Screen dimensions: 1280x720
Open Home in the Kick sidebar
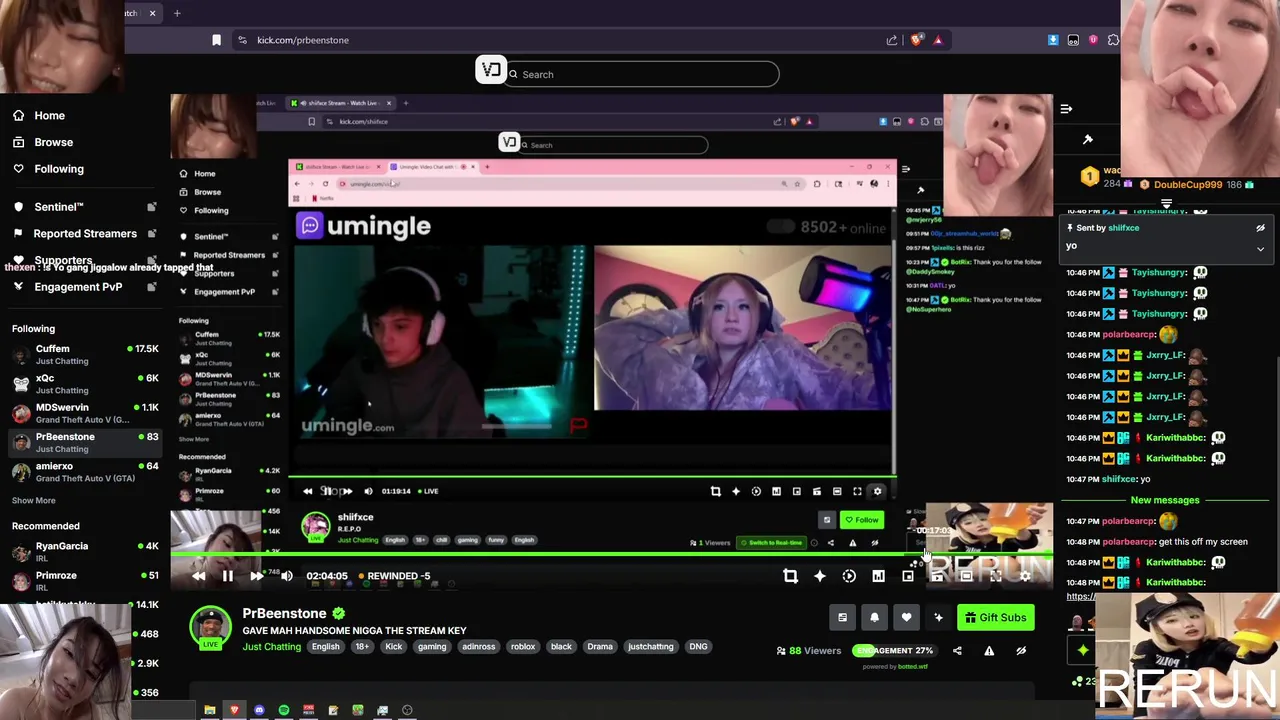(49, 116)
